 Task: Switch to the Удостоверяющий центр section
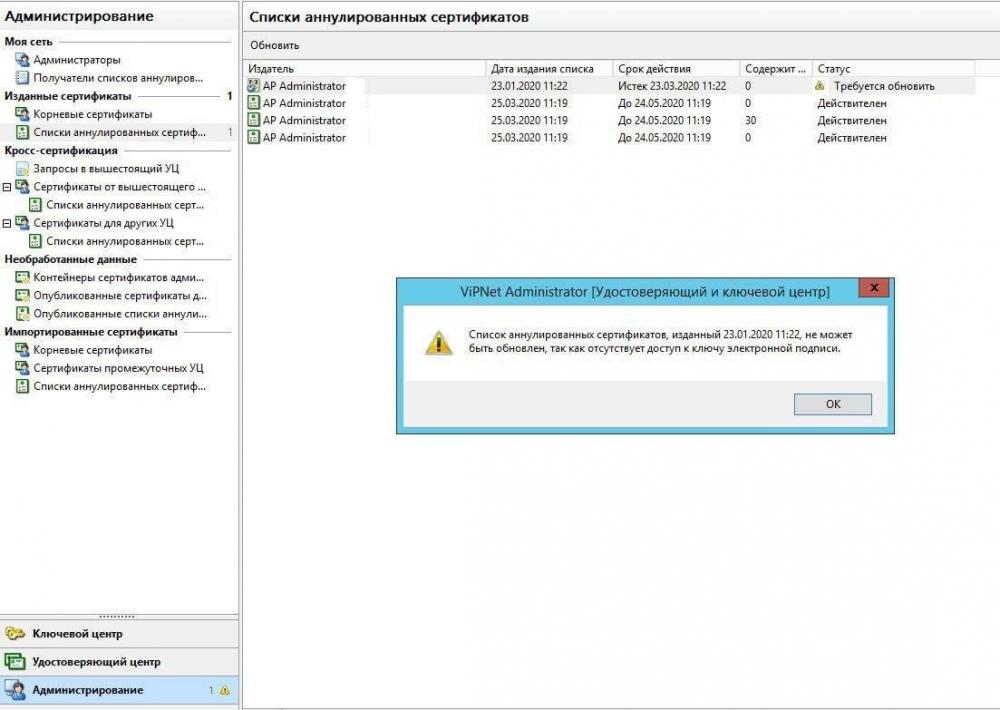[119, 662]
